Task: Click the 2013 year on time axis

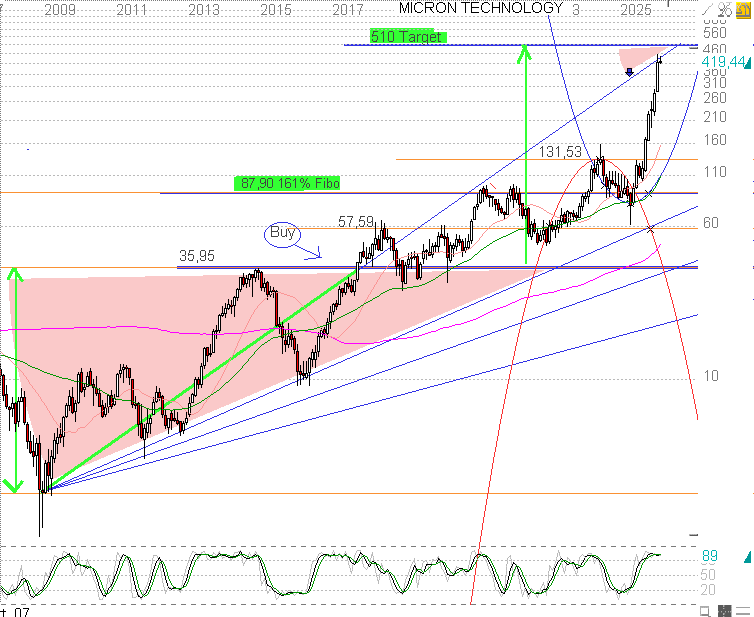Action: pyautogui.click(x=204, y=9)
